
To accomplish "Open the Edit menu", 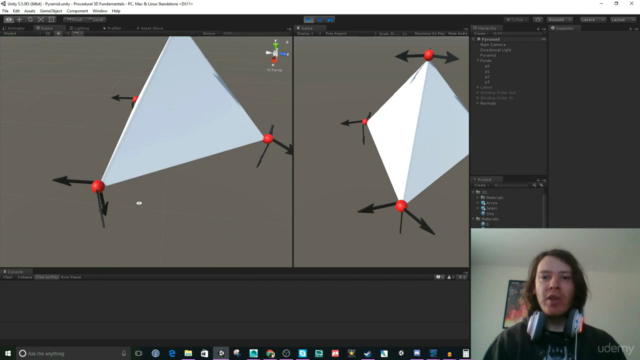I will [16, 11].
